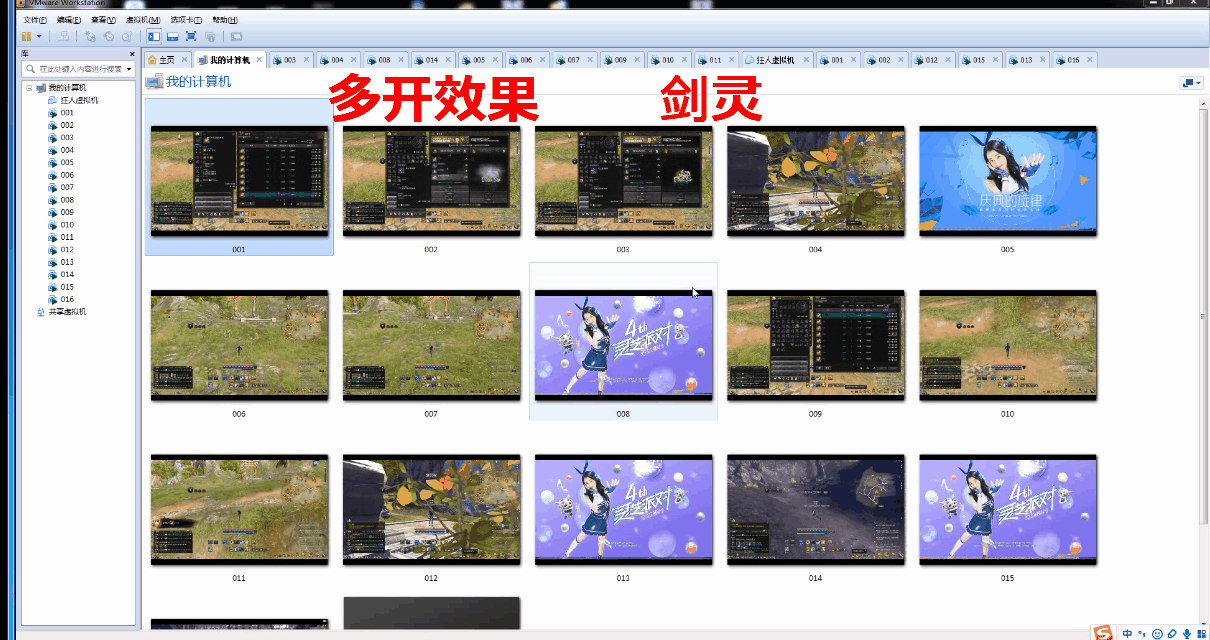Select the 006 virtual machine thumbnail
This screenshot has width=1210, height=640.
click(x=239, y=345)
